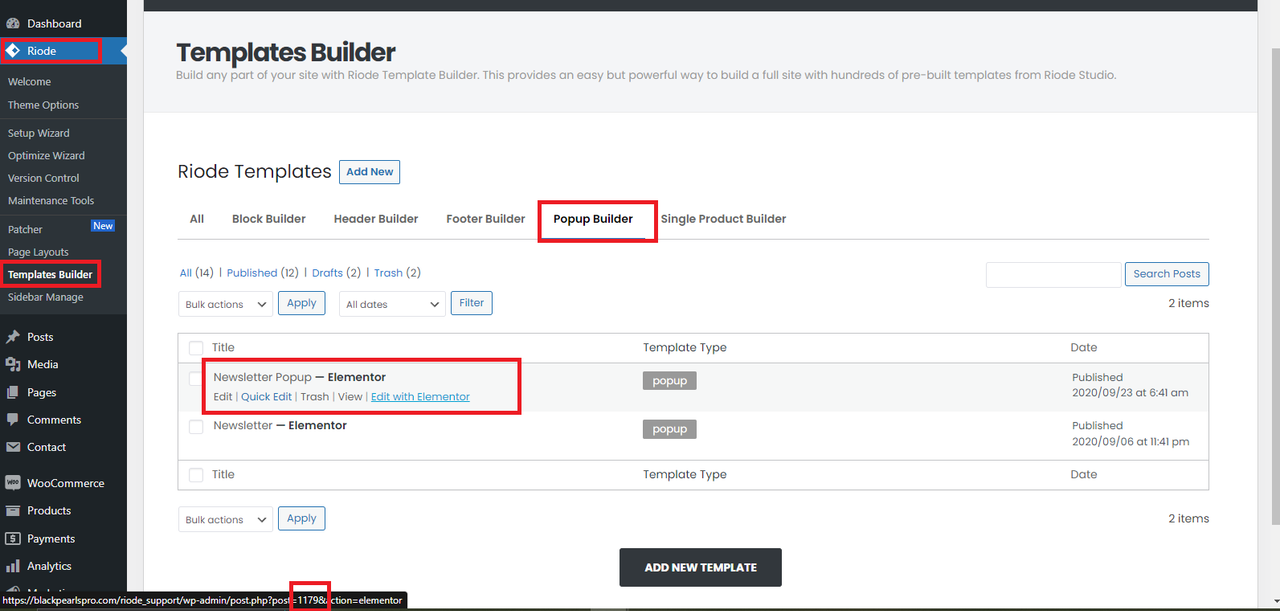This screenshot has height=611, width=1280.
Task: Click Edit with Elementor link
Action: (420, 397)
